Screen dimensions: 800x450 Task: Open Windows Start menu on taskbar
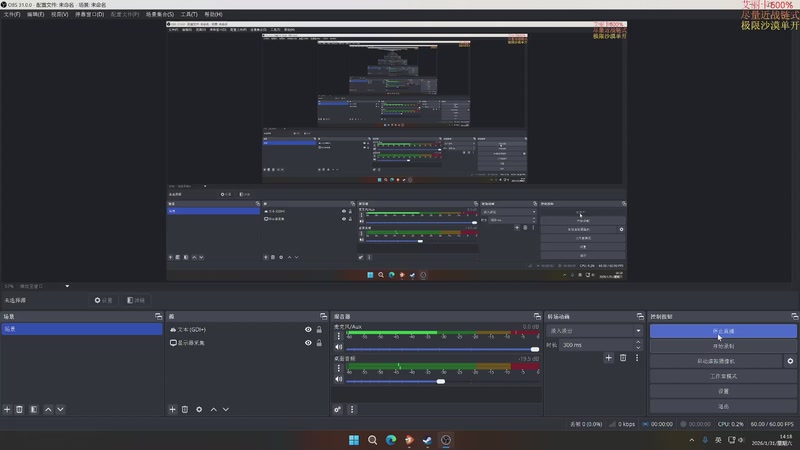pyautogui.click(x=354, y=440)
